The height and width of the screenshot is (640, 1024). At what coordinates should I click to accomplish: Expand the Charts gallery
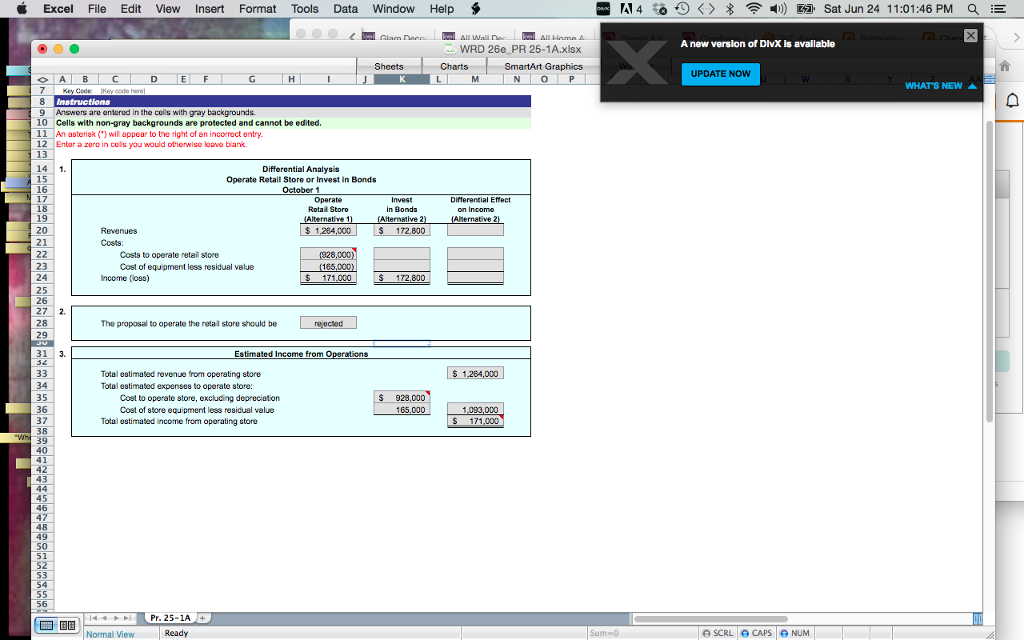pos(454,65)
